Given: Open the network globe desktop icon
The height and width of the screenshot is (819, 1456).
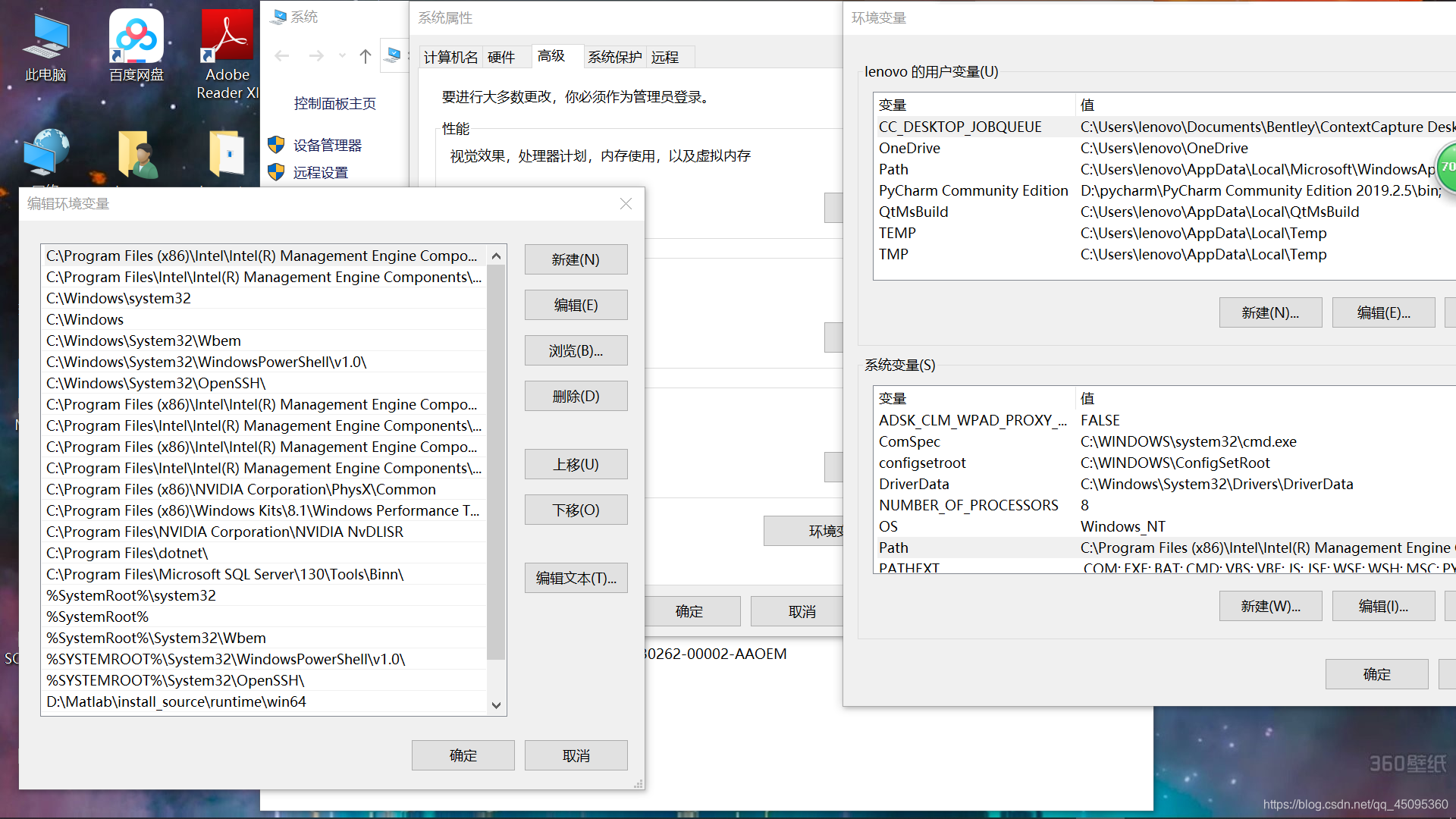Looking at the screenshot, I should point(45,152).
